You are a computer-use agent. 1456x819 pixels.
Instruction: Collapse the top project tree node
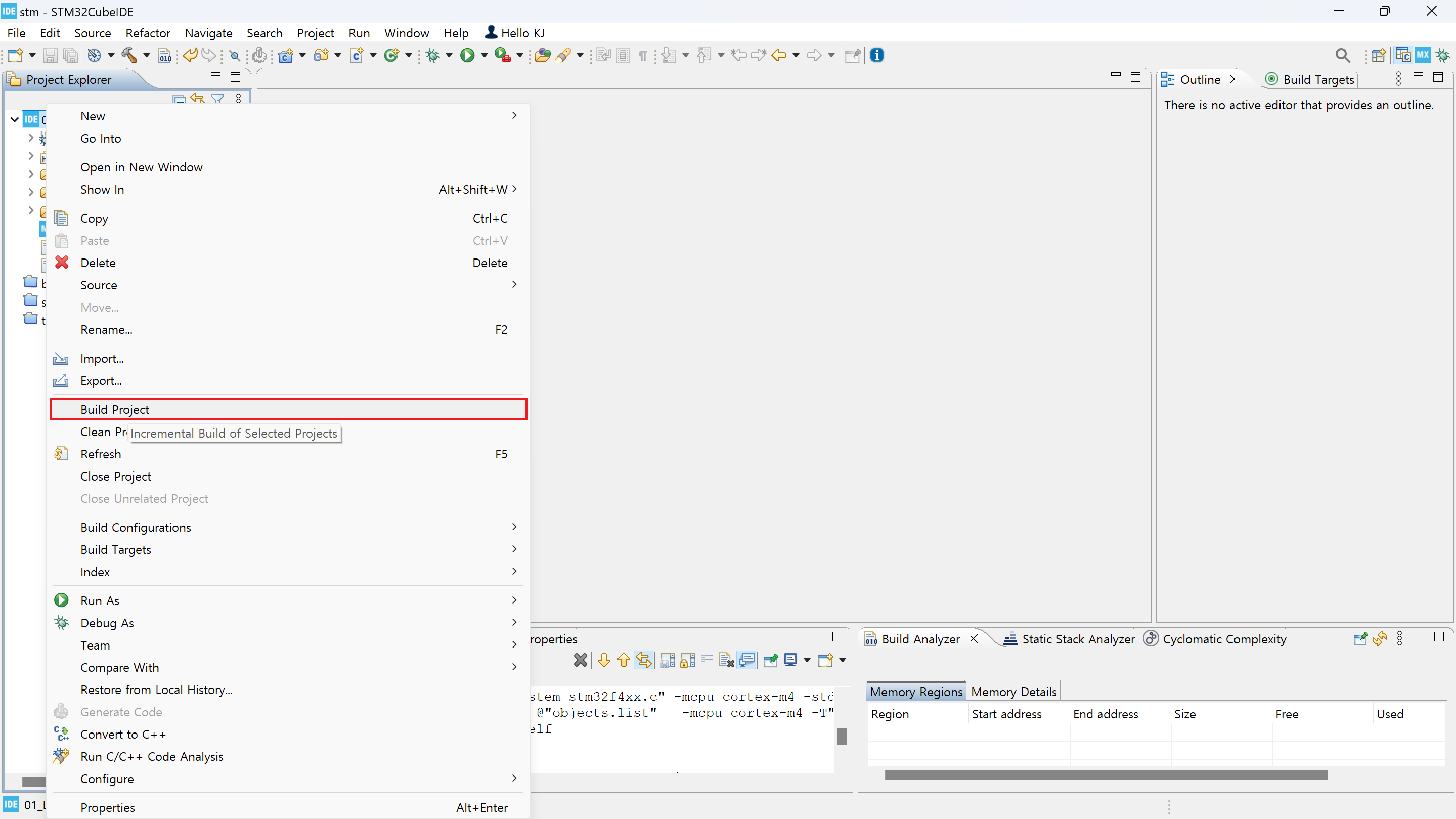pyautogui.click(x=15, y=120)
